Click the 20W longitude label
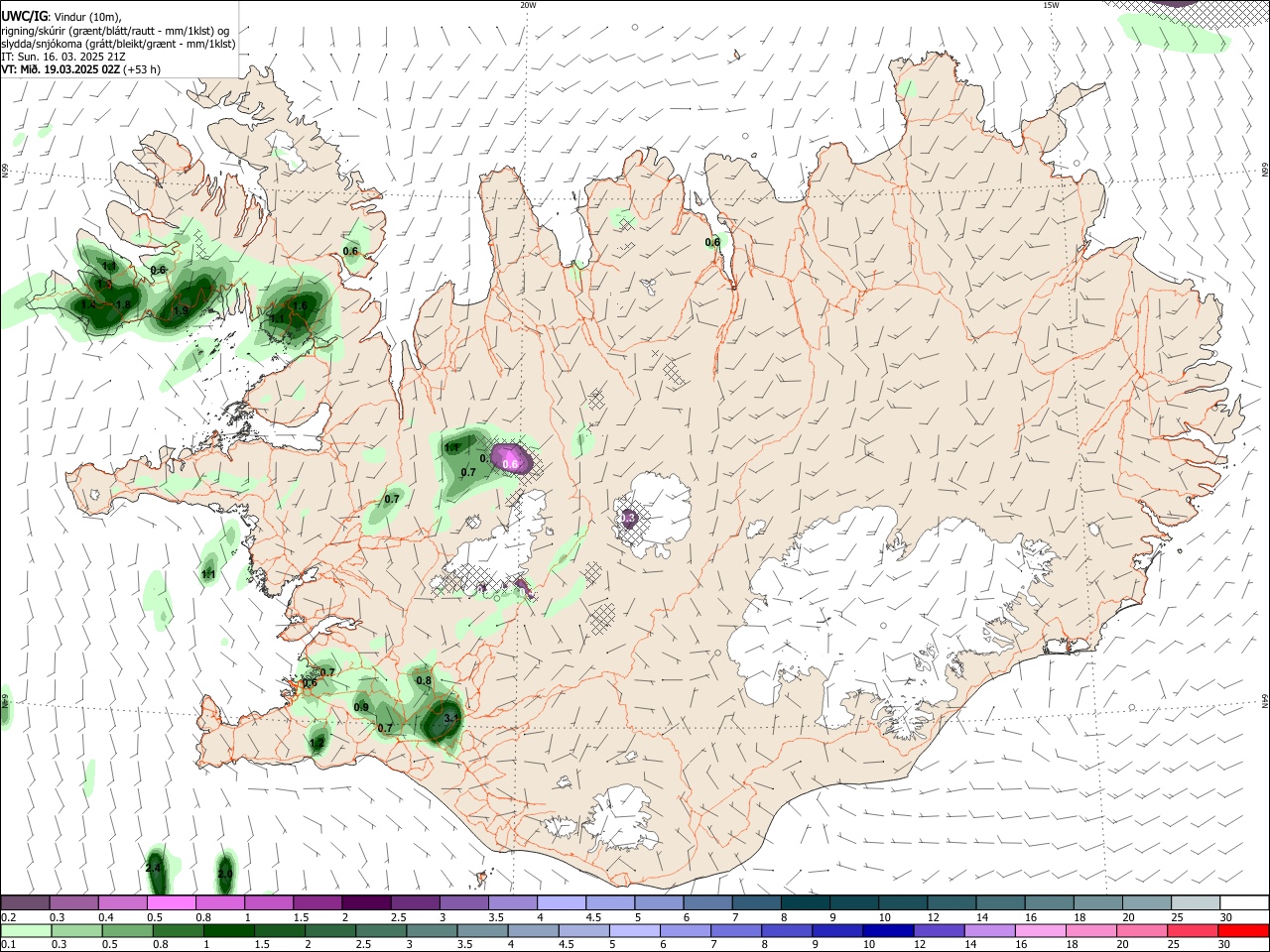 tap(528, 5)
